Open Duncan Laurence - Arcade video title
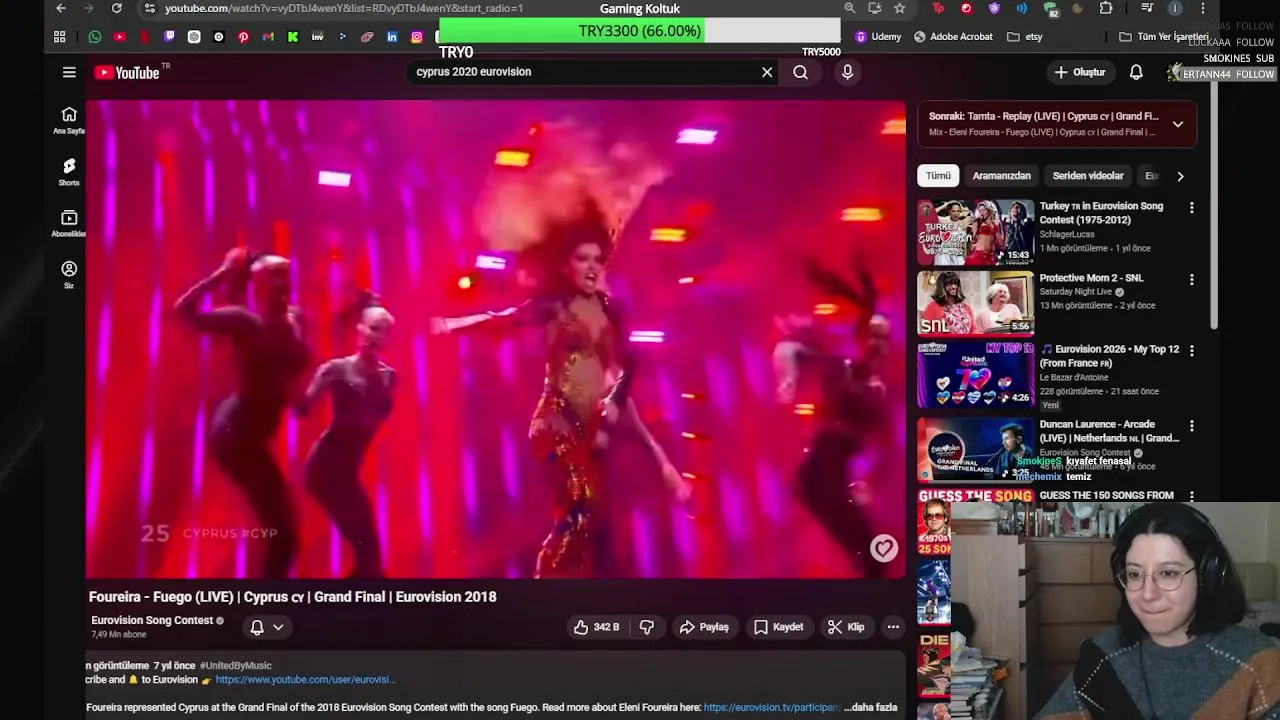 (1110, 431)
